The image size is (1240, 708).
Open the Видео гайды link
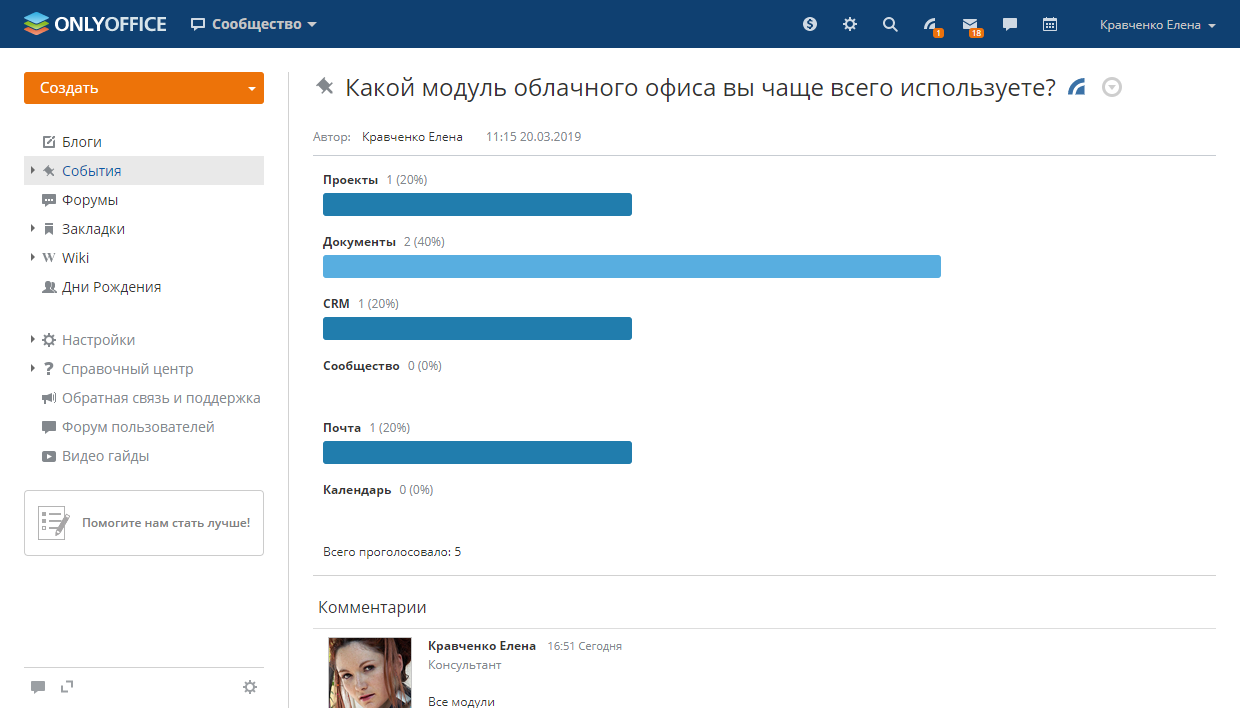tap(105, 456)
